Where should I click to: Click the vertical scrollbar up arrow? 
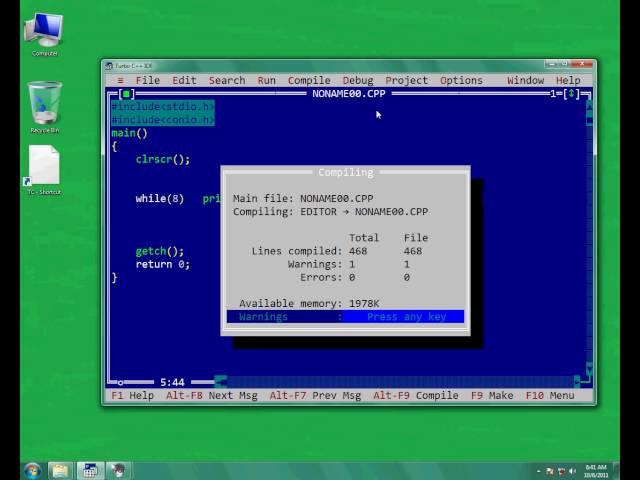coord(589,107)
